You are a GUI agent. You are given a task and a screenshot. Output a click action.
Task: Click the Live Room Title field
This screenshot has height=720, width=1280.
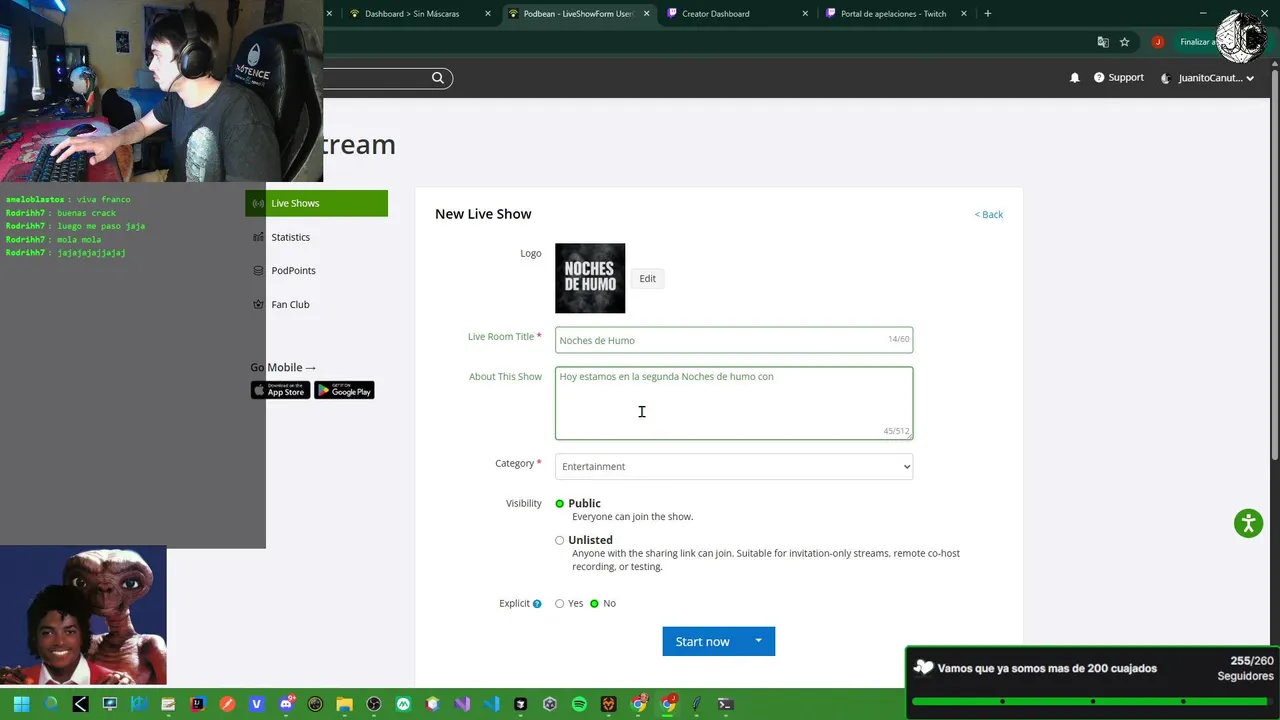pyautogui.click(x=734, y=340)
